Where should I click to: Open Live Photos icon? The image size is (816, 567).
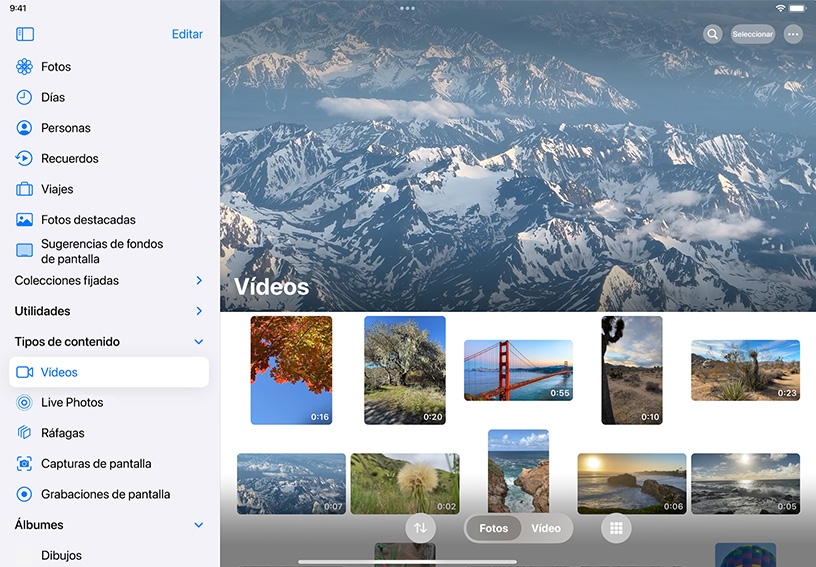coord(24,403)
